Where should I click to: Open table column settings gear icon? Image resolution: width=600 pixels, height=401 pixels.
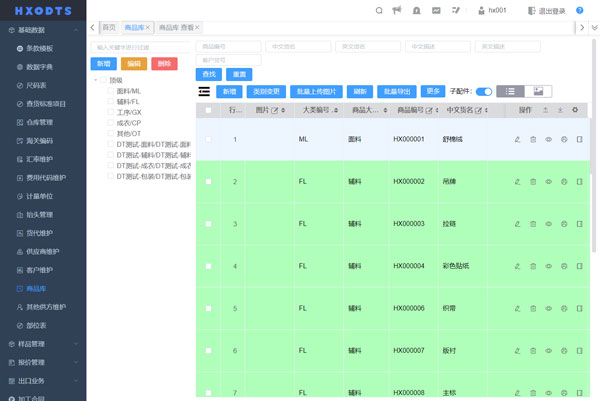click(575, 110)
